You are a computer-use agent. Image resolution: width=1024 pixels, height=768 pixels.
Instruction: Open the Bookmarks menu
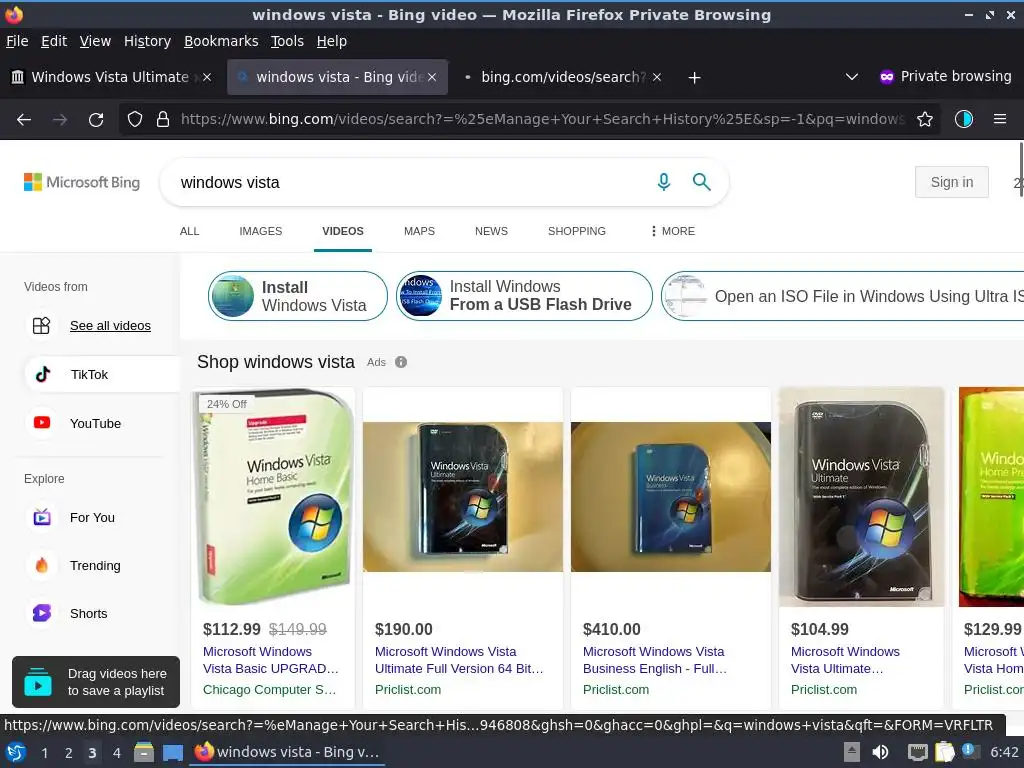(221, 41)
